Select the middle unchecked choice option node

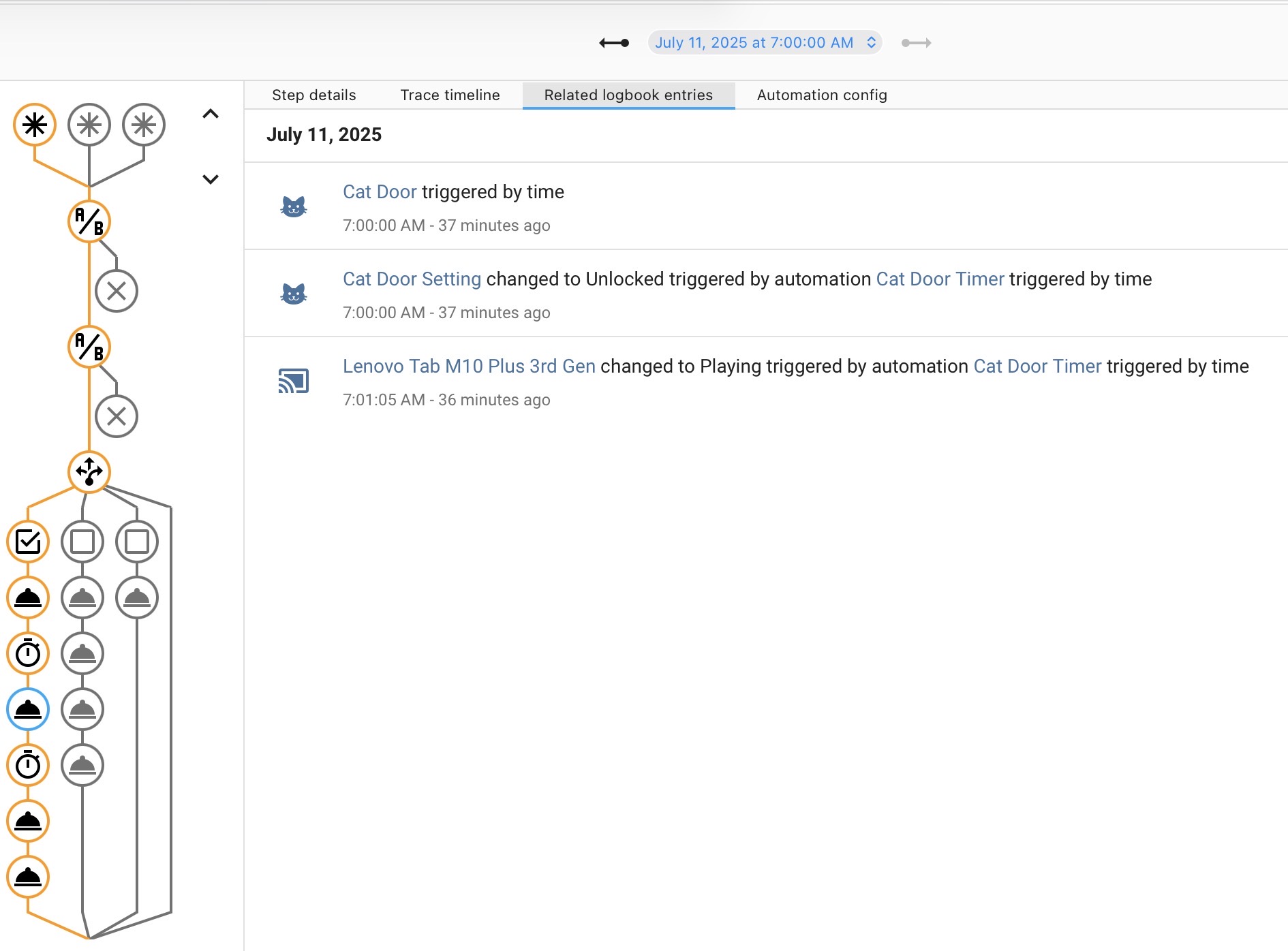[x=82, y=542]
